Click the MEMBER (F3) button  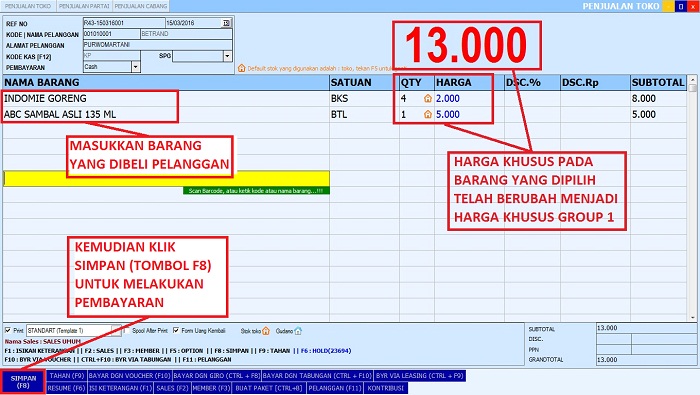click(211, 388)
